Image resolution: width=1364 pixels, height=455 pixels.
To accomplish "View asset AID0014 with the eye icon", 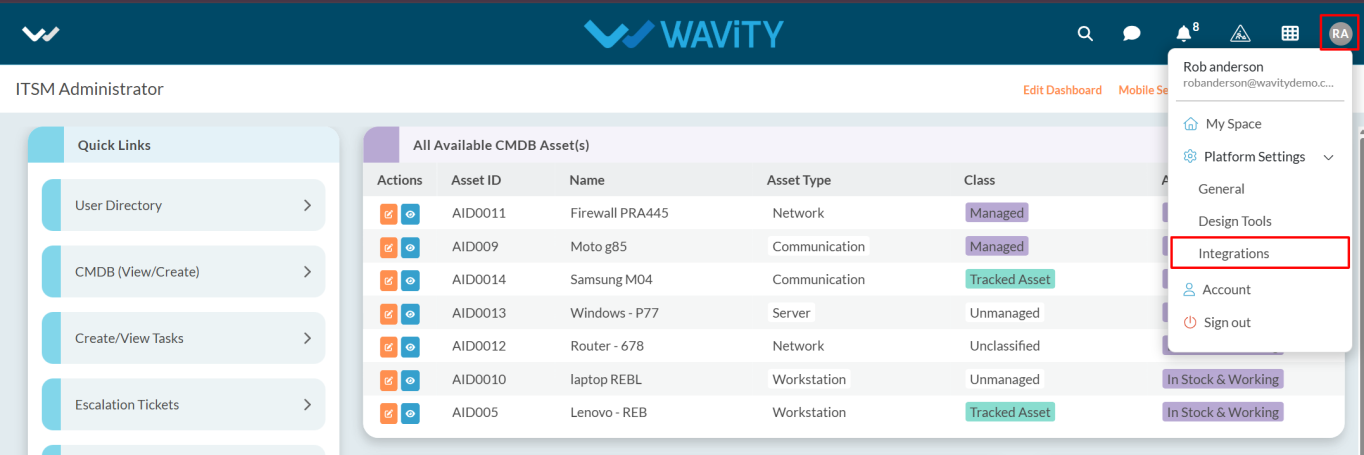I will 410,280.
